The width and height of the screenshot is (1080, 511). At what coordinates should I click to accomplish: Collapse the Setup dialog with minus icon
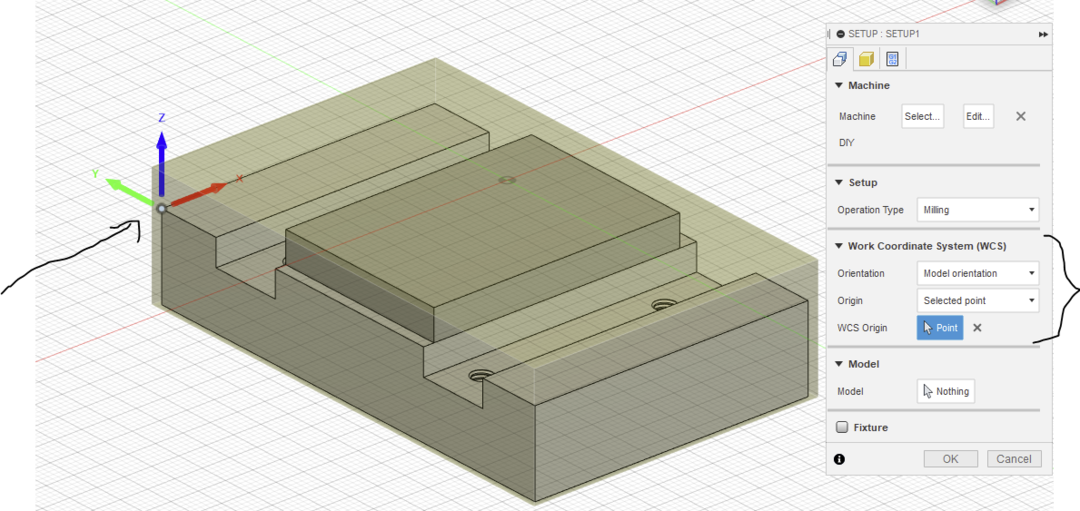coord(840,34)
